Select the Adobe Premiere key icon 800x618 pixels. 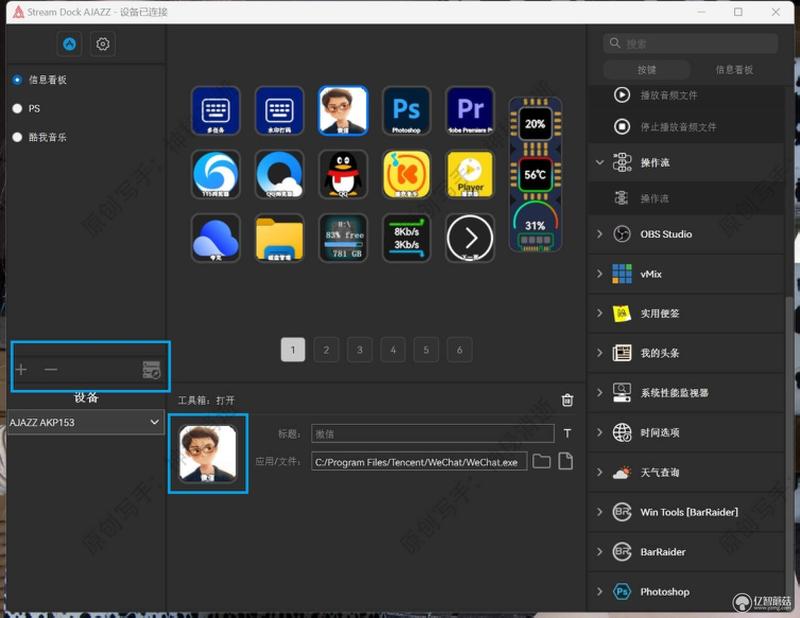[470, 111]
